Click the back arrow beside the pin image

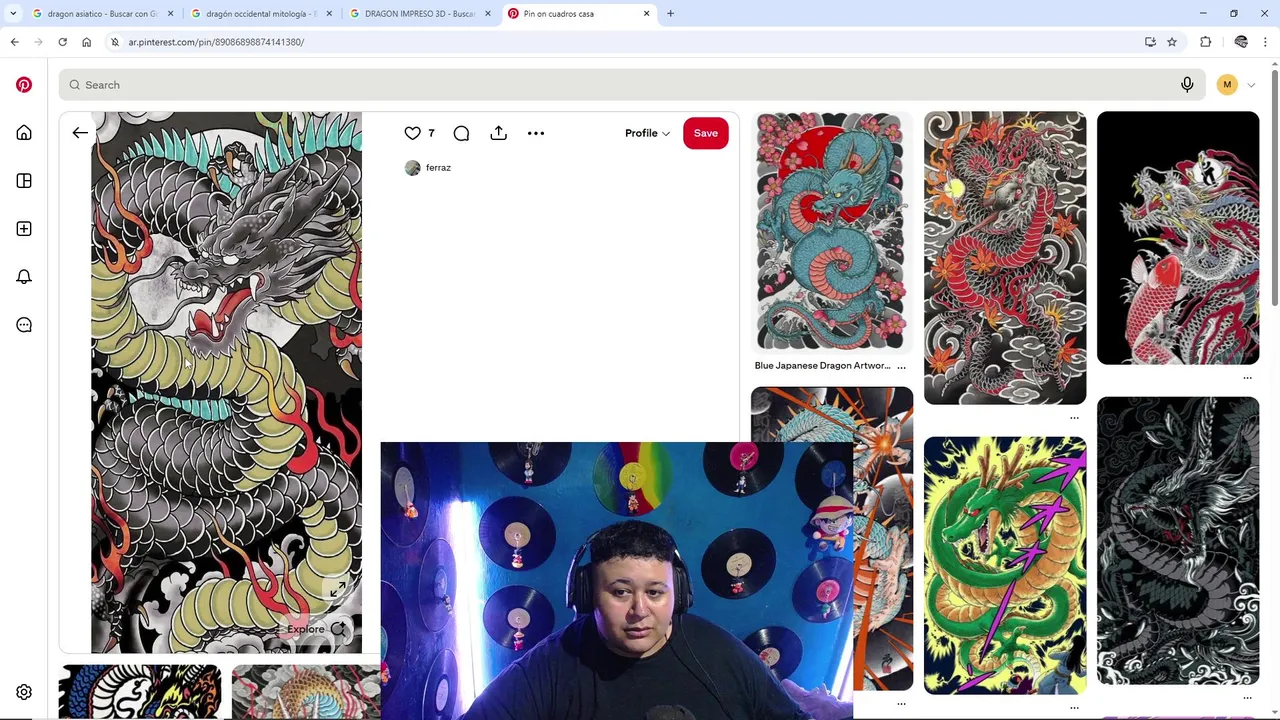[80, 133]
